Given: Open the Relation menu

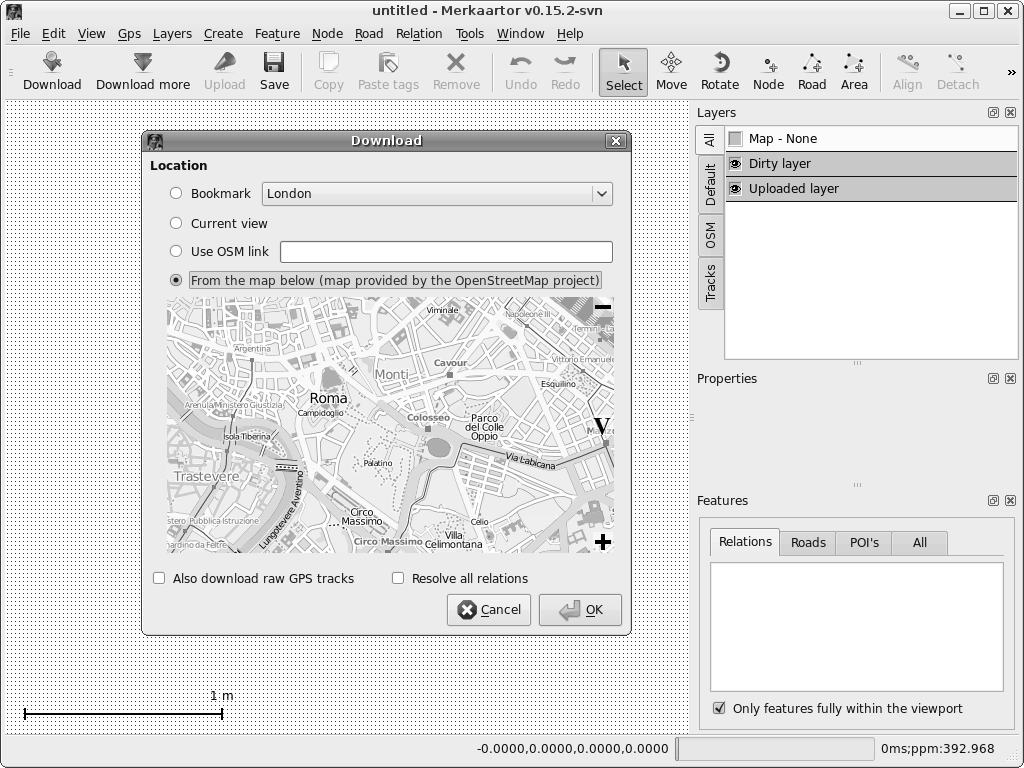Looking at the screenshot, I should coord(418,33).
